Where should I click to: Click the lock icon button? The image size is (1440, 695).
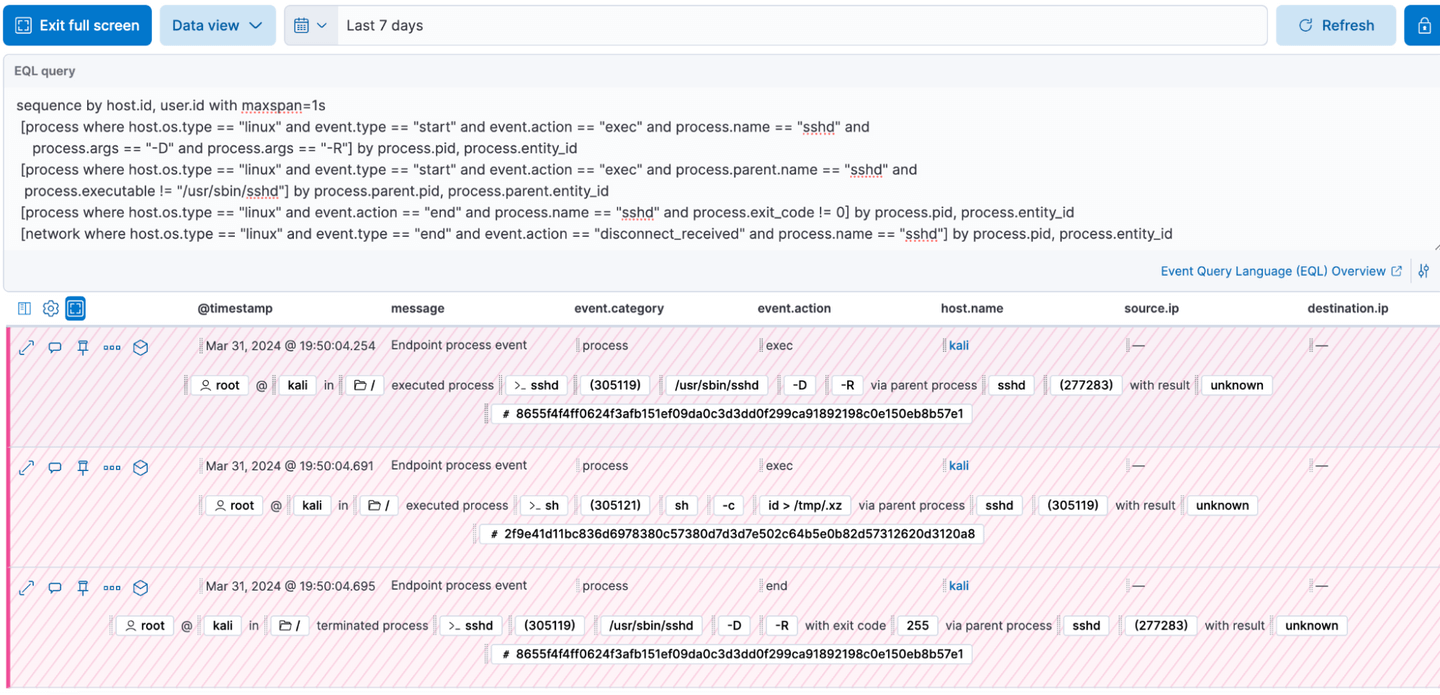point(1424,25)
